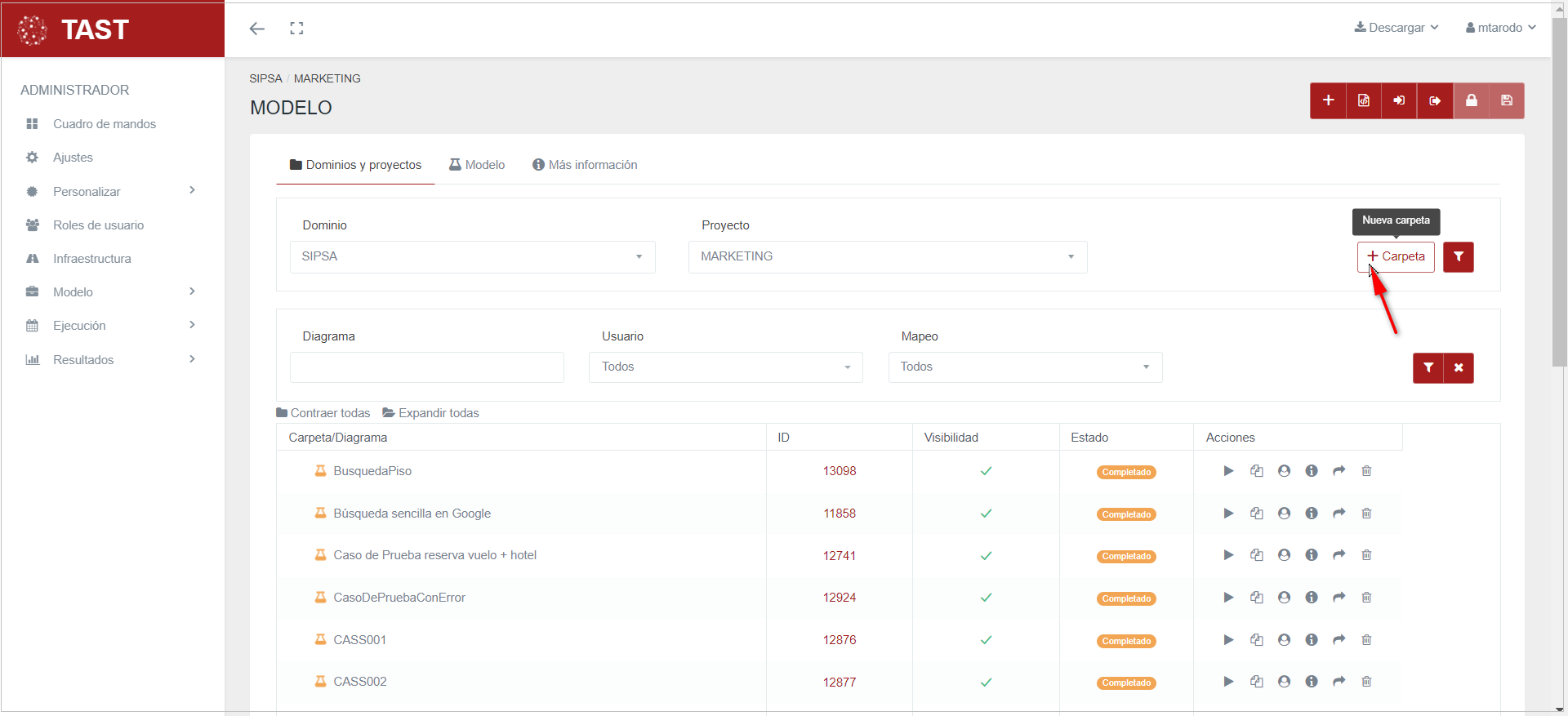This screenshot has width=1568, height=716.
Task: Click the user icon in the CASS002 row
Action: pyautogui.click(x=1284, y=682)
